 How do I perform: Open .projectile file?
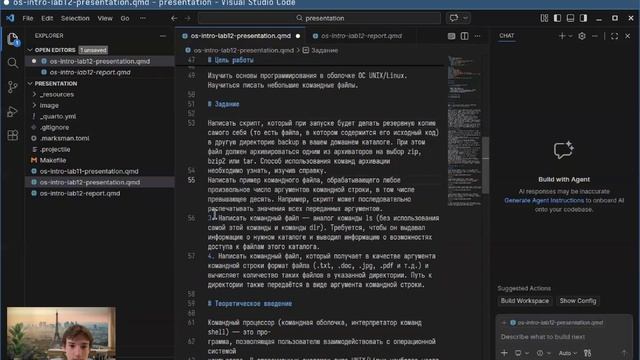pos(55,149)
